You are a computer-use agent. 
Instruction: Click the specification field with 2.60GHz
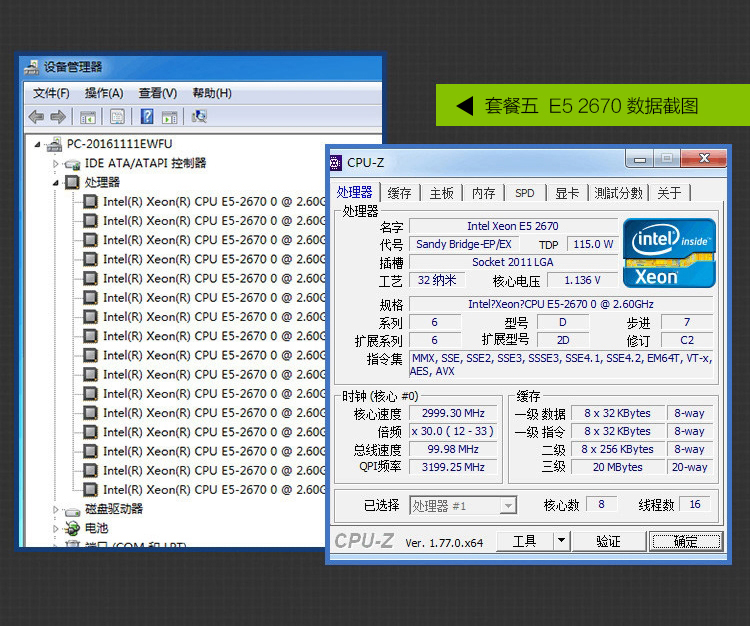tap(561, 304)
